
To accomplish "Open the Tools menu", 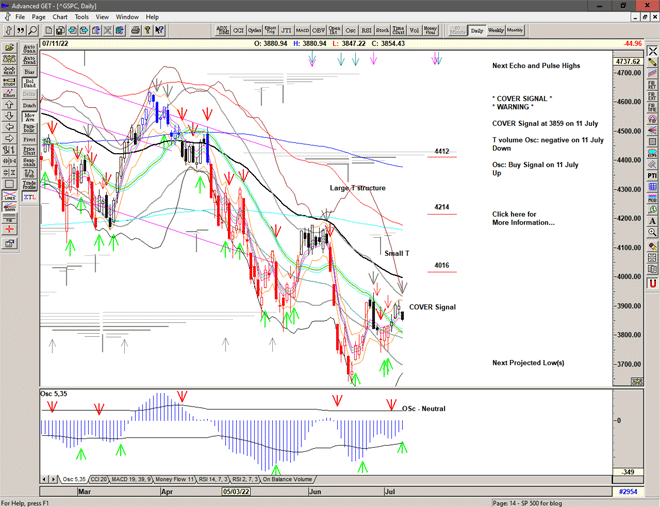I will 82,17.
